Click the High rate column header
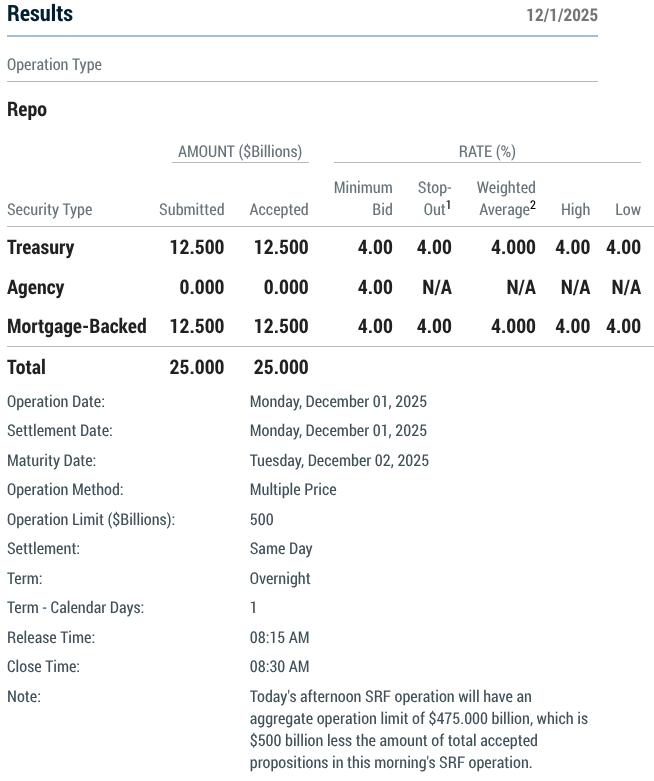The width and height of the screenshot is (654, 781). pyautogui.click(x=575, y=210)
